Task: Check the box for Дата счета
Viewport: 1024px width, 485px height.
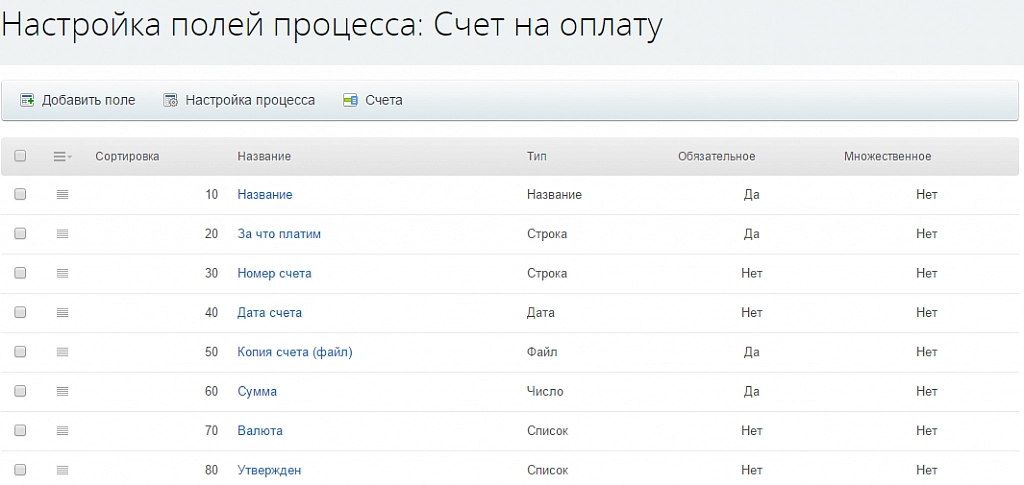Action: [20, 313]
